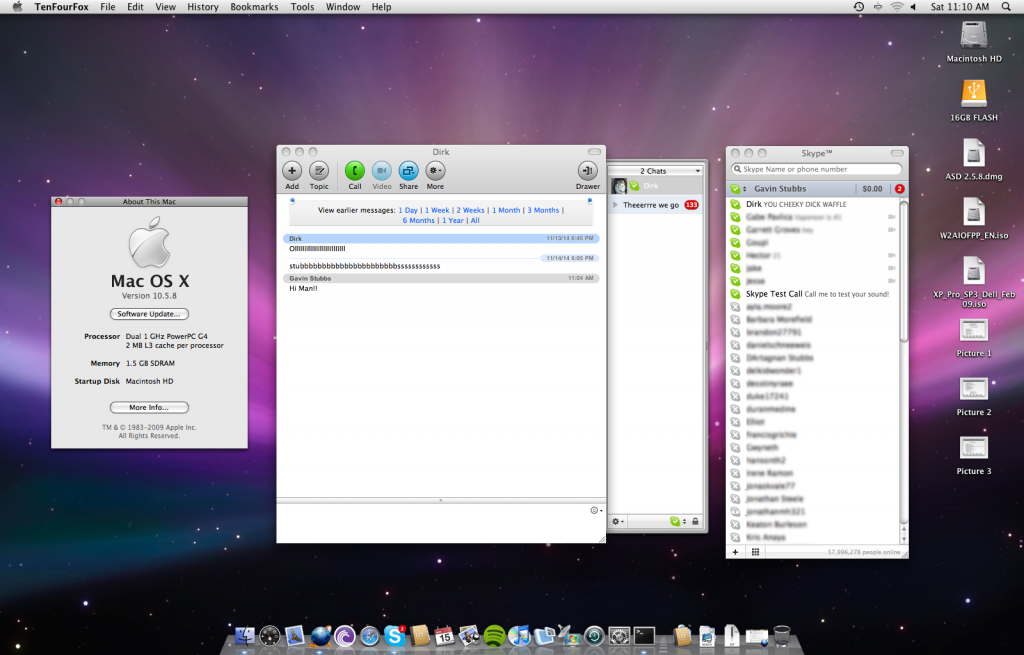
Task: Open Dashboard from the dock
Action: tap(270, 635)
